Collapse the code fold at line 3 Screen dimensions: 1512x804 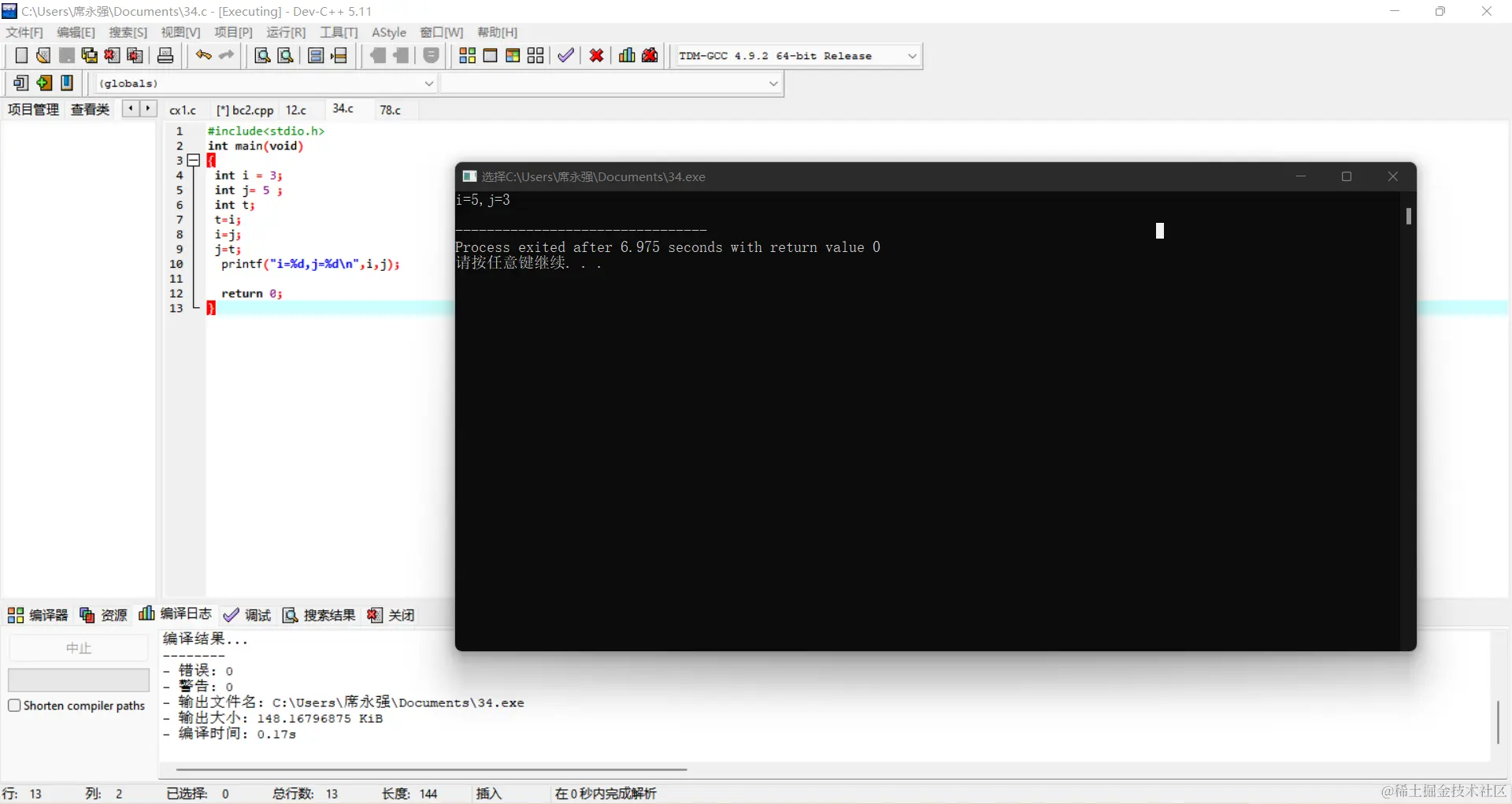coord(194,161)
